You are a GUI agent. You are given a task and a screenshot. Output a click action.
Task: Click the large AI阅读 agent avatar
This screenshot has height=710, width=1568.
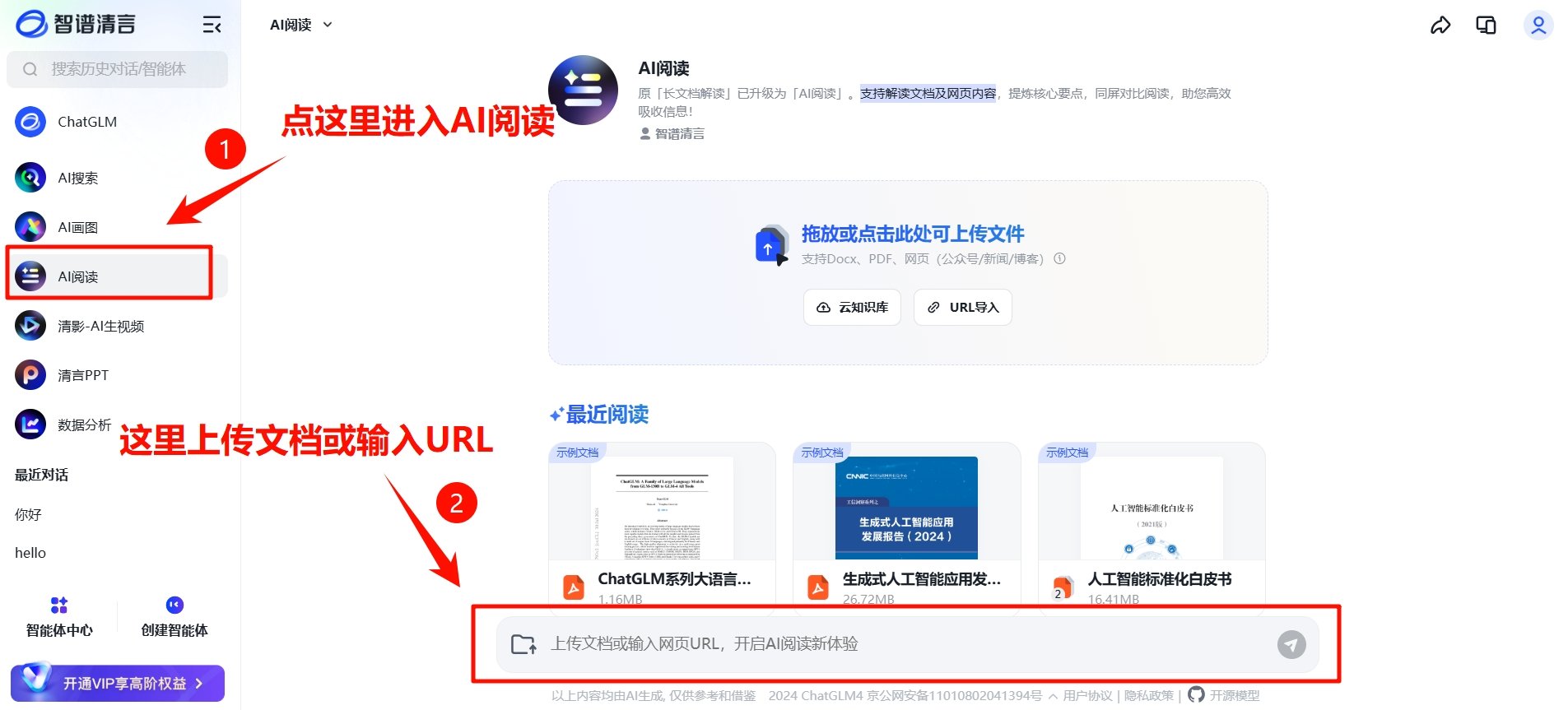[x=584, y=90]
